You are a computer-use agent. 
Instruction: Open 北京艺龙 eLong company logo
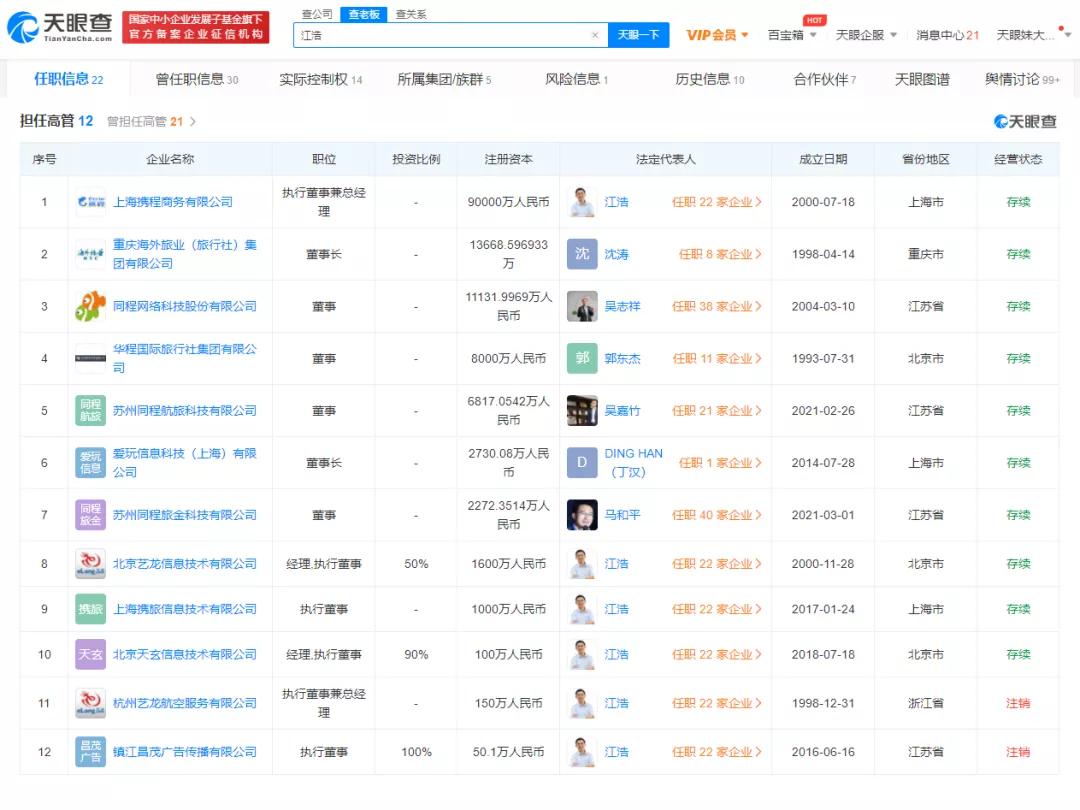point(90,563)
